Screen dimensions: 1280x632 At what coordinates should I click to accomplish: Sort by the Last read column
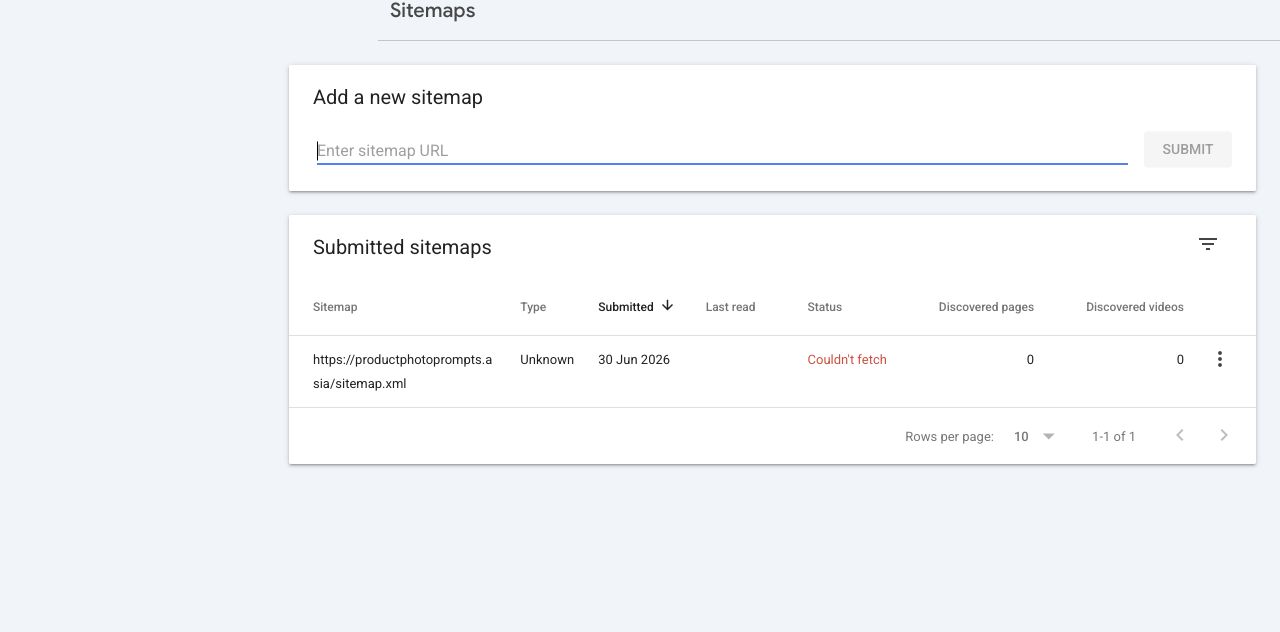[x=730, y=307]
